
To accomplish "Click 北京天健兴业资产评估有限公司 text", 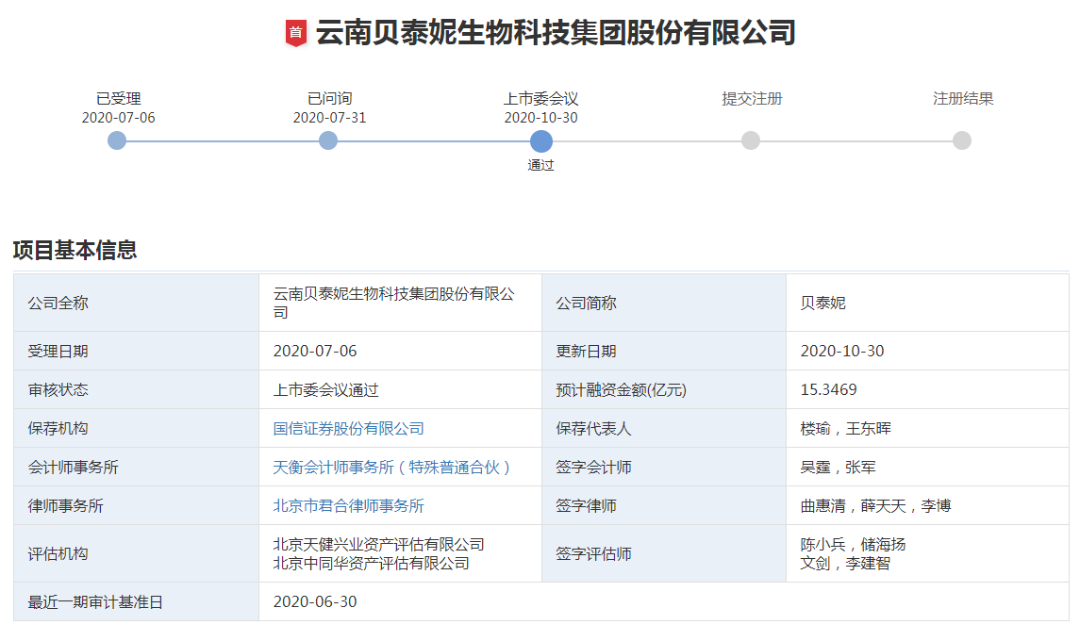I will click(x=379, y=544).
